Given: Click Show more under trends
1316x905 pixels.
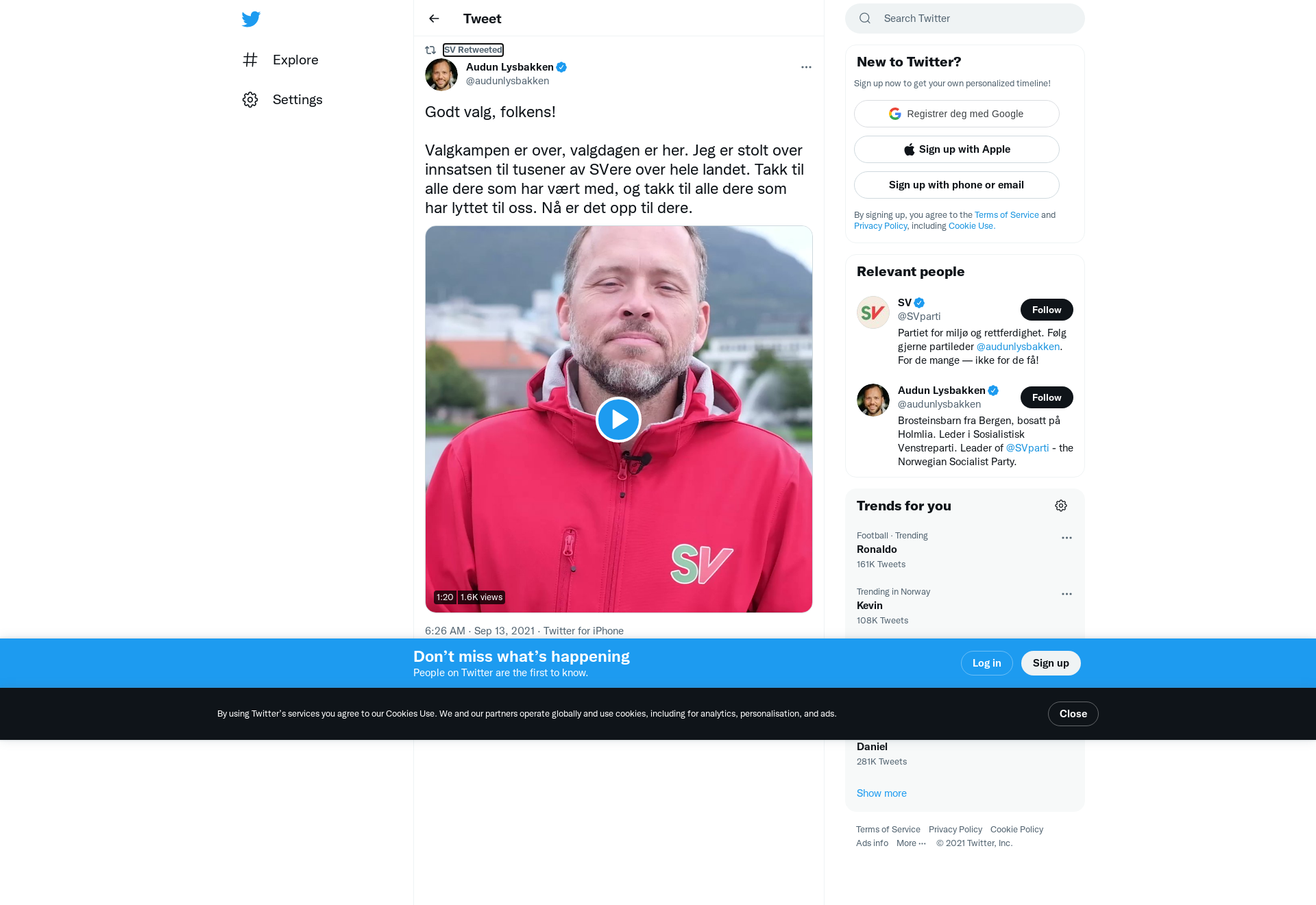Looking at the screenshot, I should 881,793.
